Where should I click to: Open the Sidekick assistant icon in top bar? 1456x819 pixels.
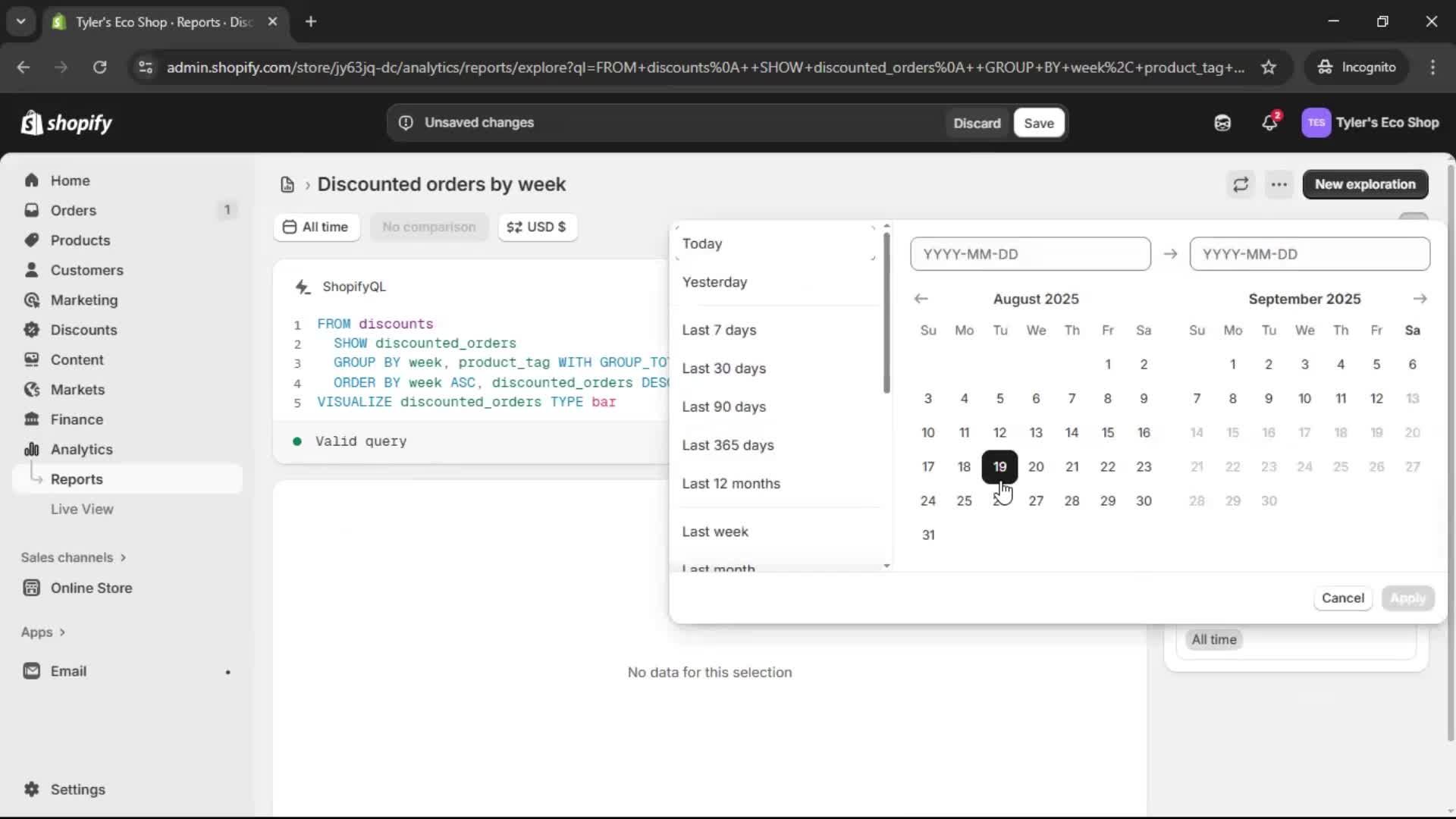(x=1222, y=123)
